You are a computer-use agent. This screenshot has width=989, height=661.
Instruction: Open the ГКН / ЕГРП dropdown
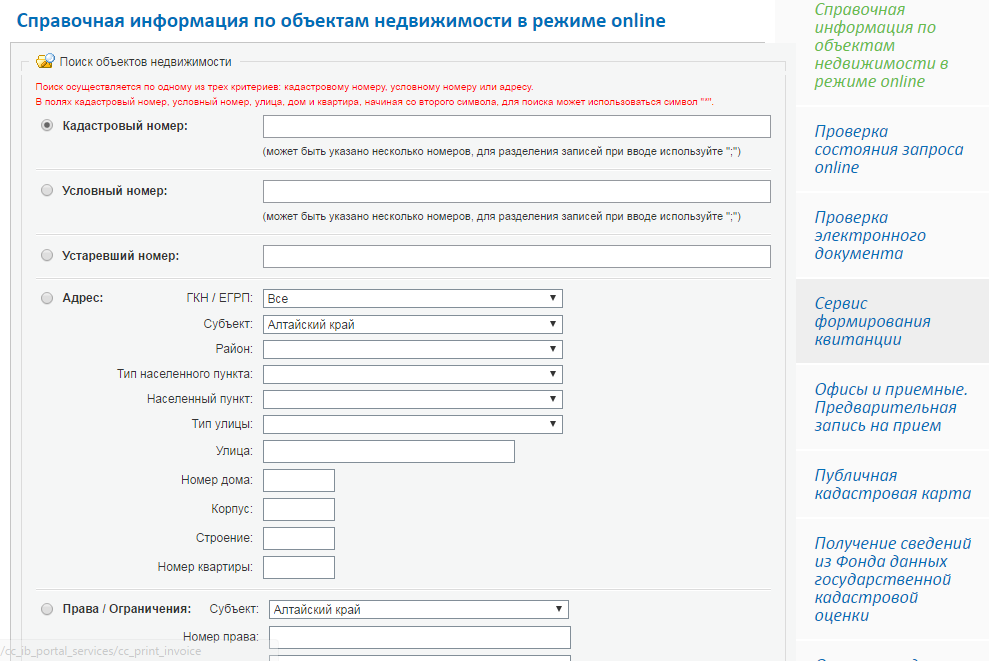tap(412, 299)
